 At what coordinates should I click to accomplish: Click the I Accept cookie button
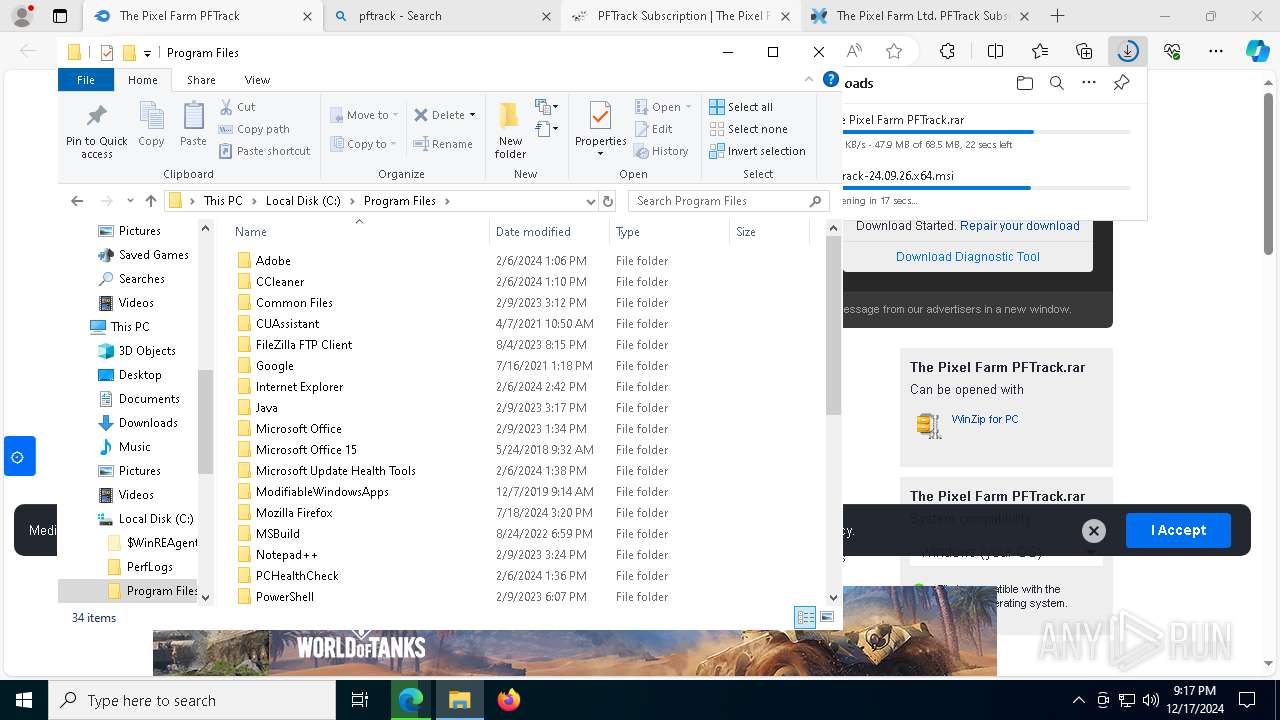(x=1178, y=530)
